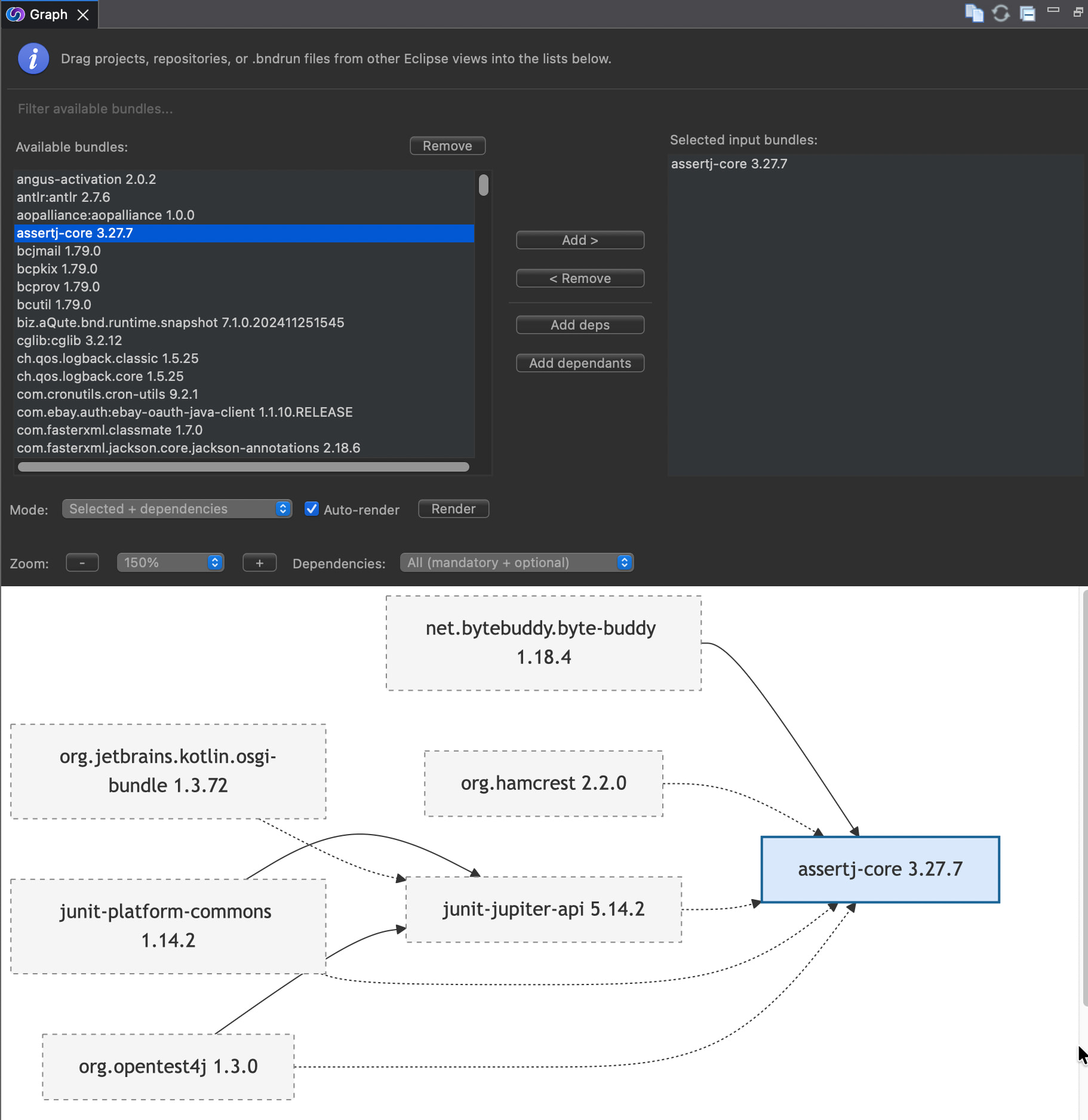The image size is (1088, 1120).
Task: Click the copy graph toolbar icon
Action: [974, 13]
